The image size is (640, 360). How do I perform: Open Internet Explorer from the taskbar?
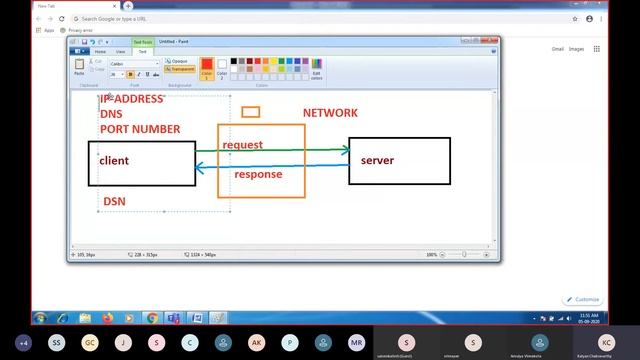(x=62, y=318)
